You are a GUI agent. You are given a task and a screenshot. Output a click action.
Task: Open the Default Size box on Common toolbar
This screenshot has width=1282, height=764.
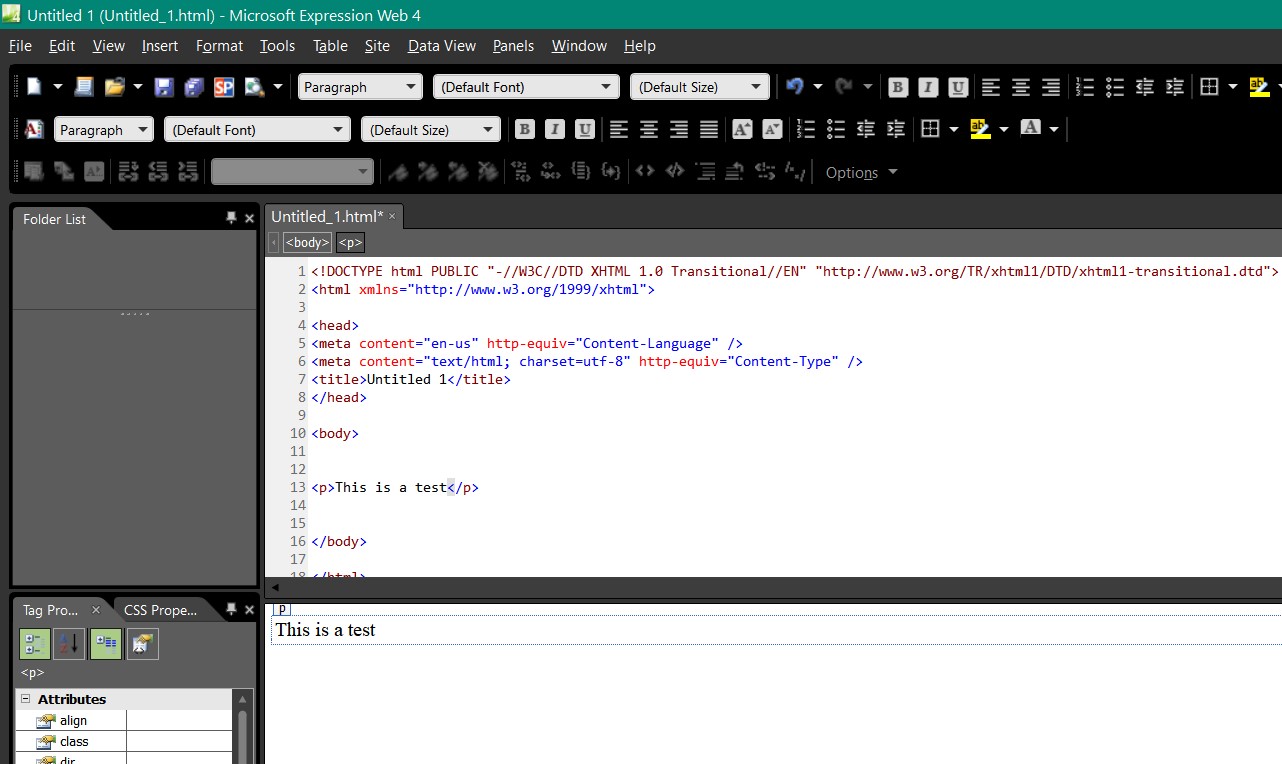700,87
